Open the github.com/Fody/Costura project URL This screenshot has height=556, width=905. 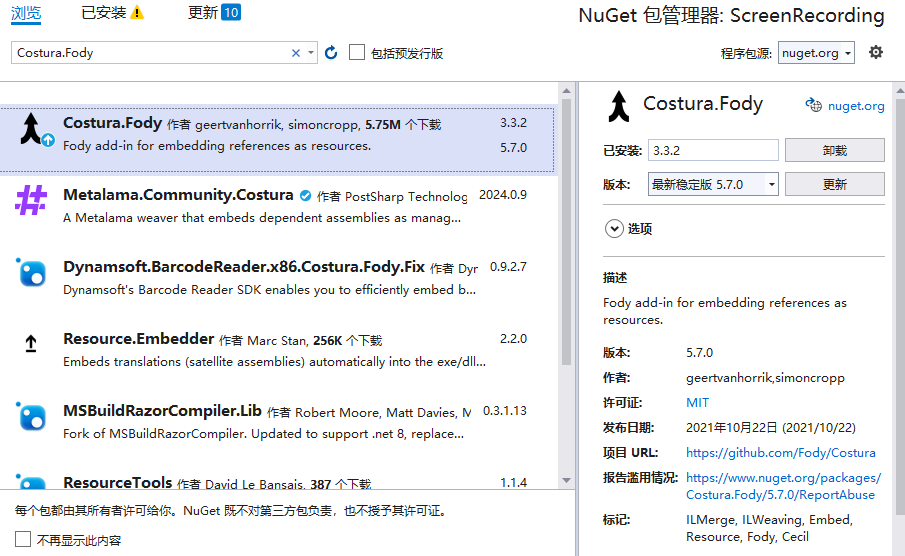[x=780, y=453]
